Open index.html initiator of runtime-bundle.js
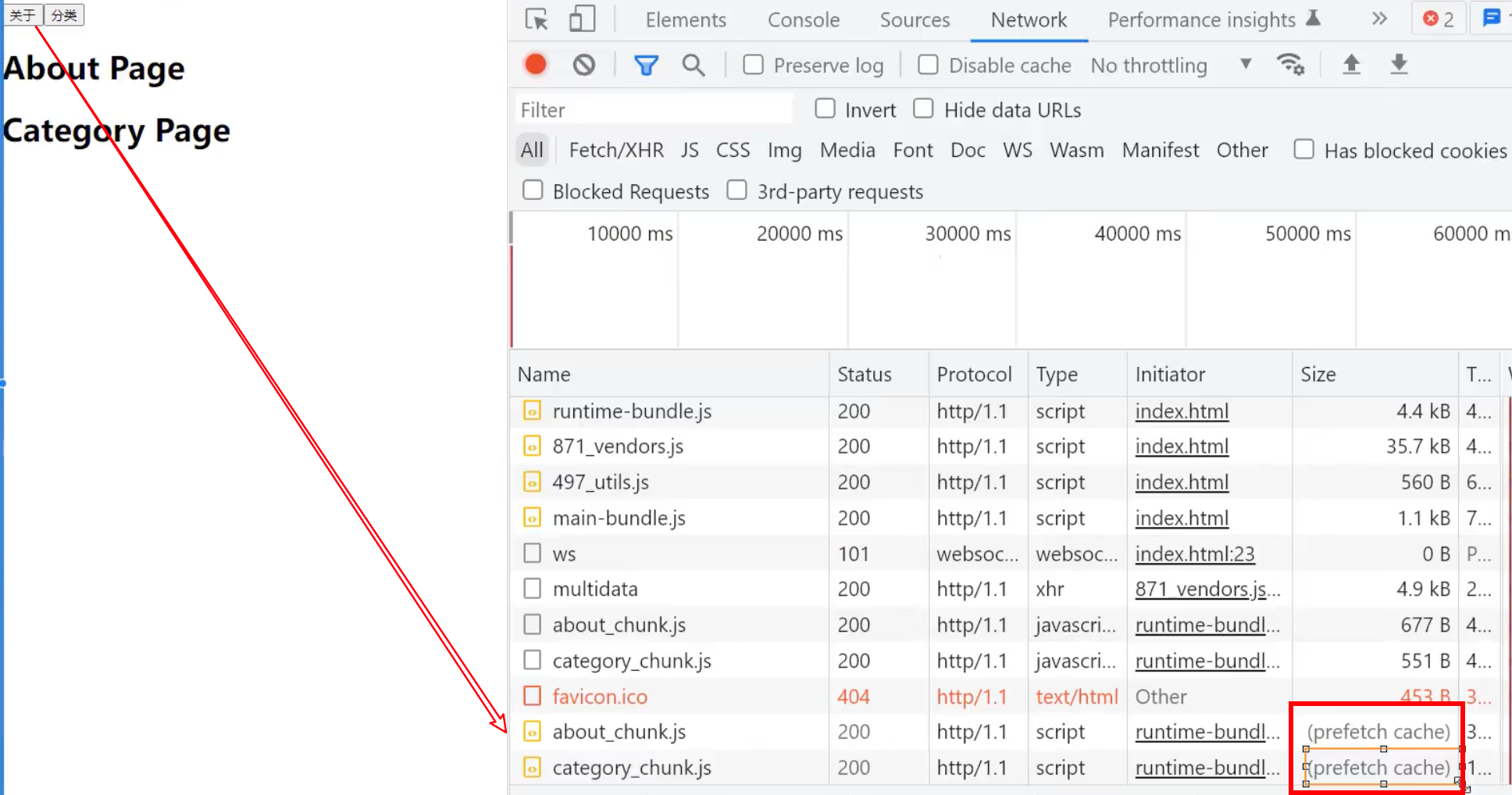Viewport: 1512px width, 795px height. click(1182, 411)
